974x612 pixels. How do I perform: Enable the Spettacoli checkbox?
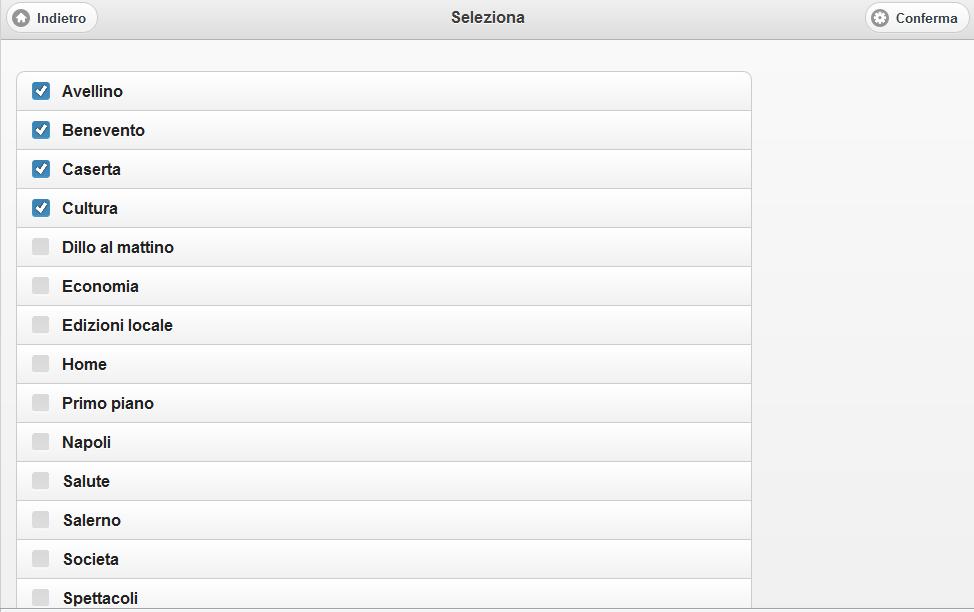pyautogui.click(x=41, y=597)
